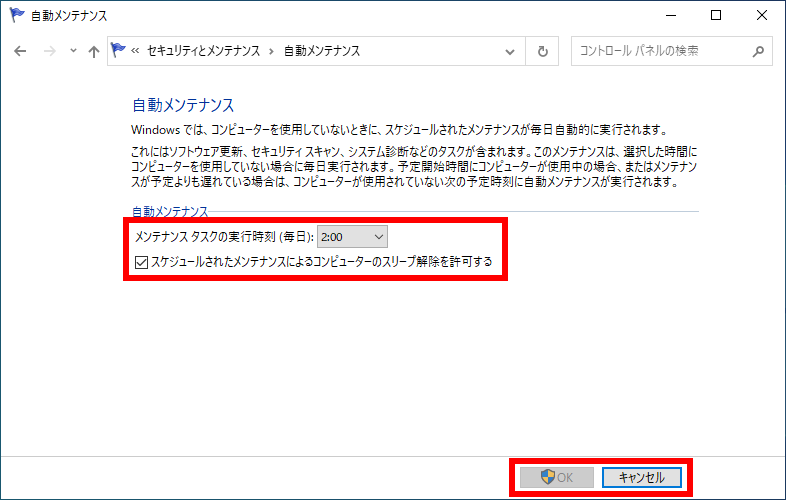Click the back arrow navigation button

20,51
